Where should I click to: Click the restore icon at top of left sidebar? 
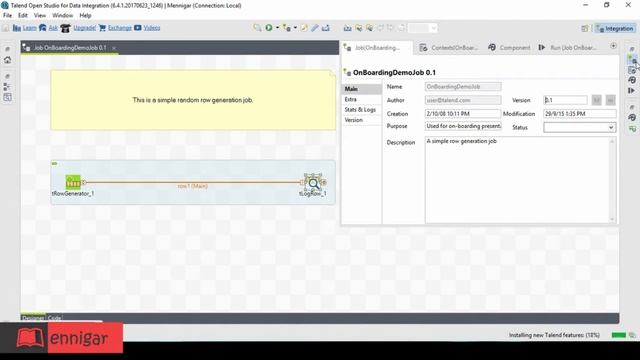[x=7, y=49]
